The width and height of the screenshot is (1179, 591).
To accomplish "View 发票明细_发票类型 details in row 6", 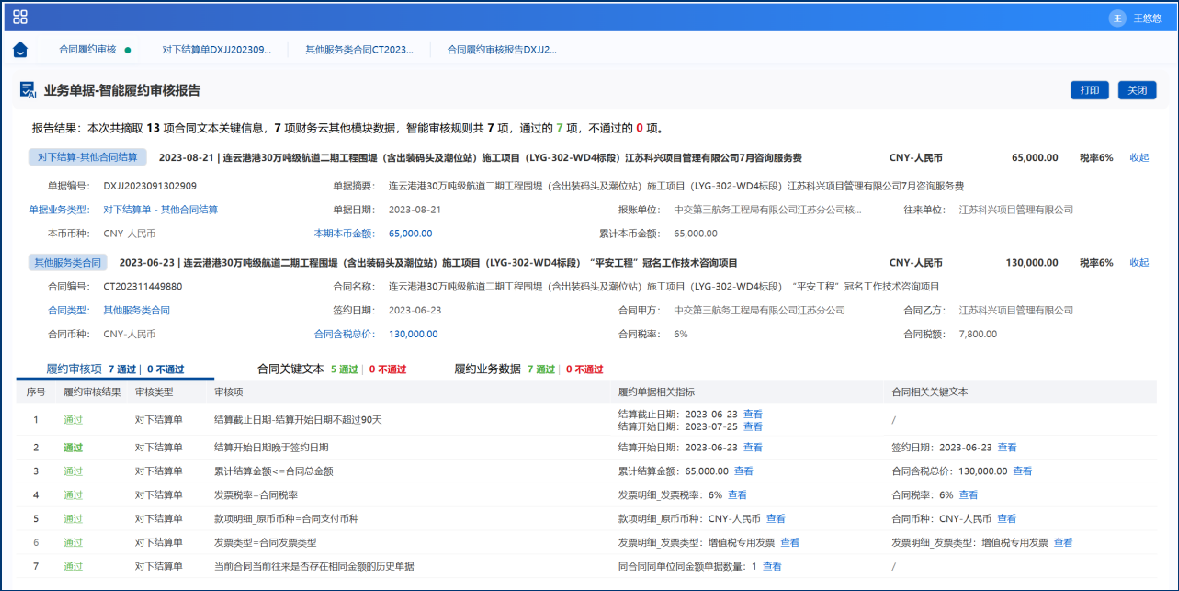I will click(790, 543).
